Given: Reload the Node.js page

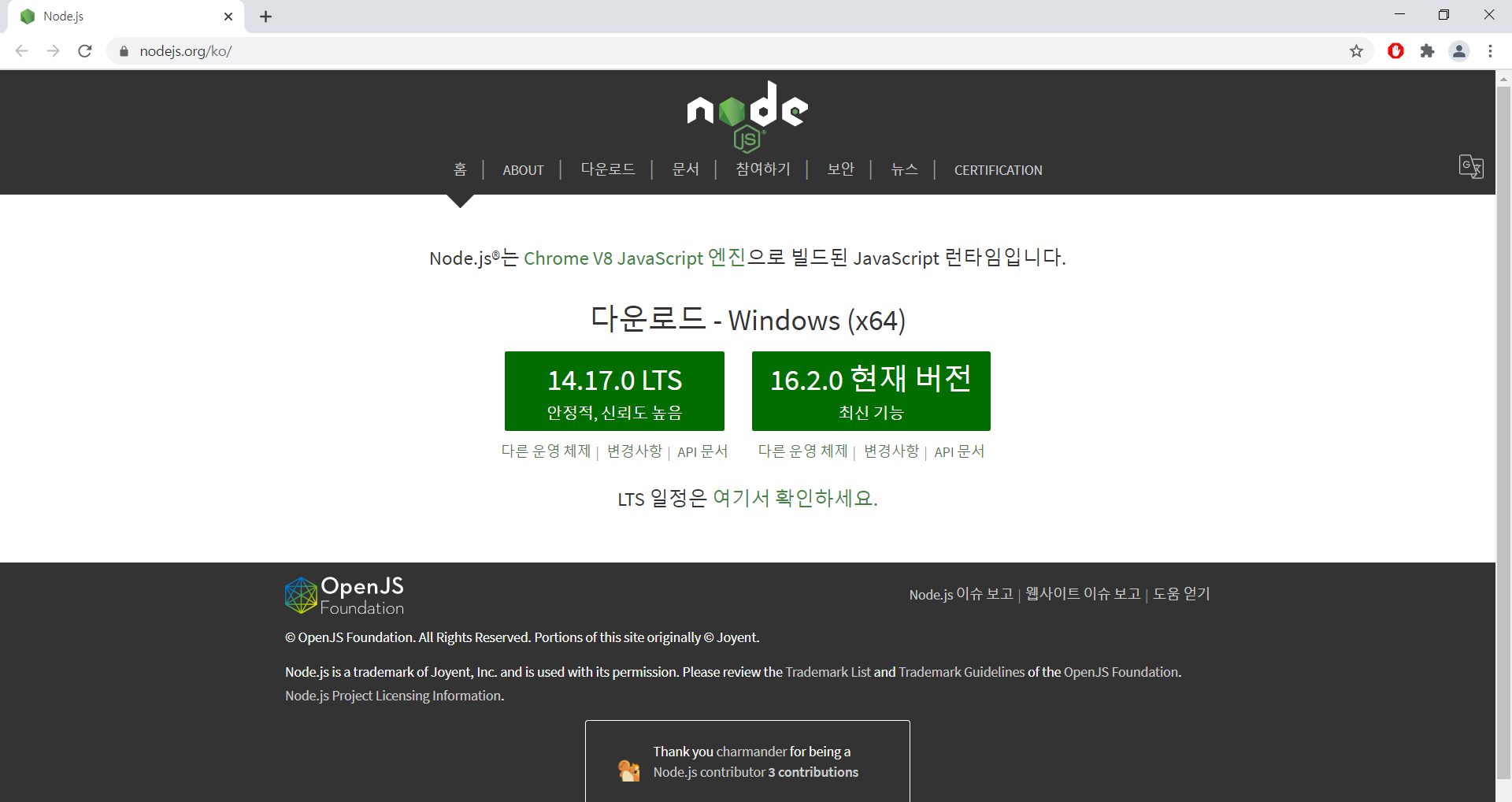Looking at the screenshot, I should pos(85,51).
